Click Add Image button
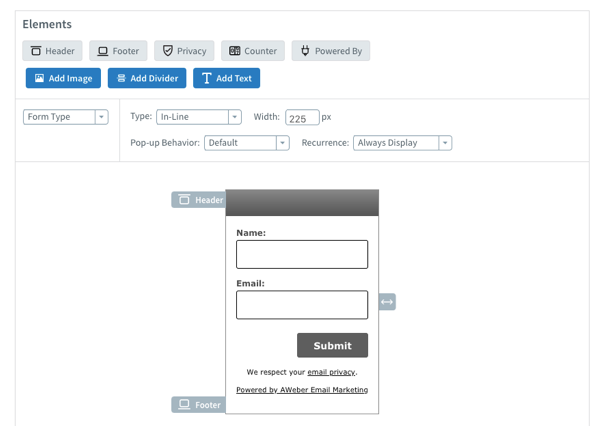 coord(63,78)
